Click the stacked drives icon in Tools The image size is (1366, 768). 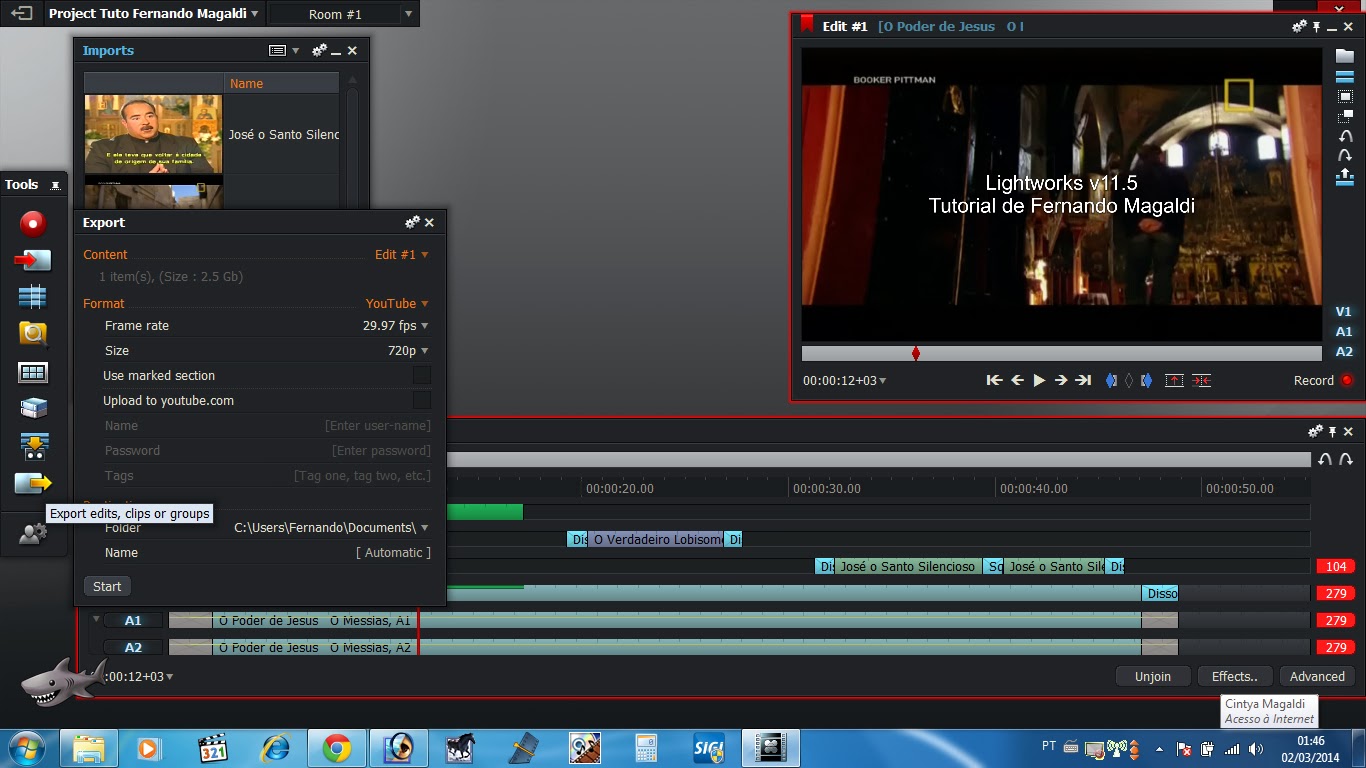(33, 408)
